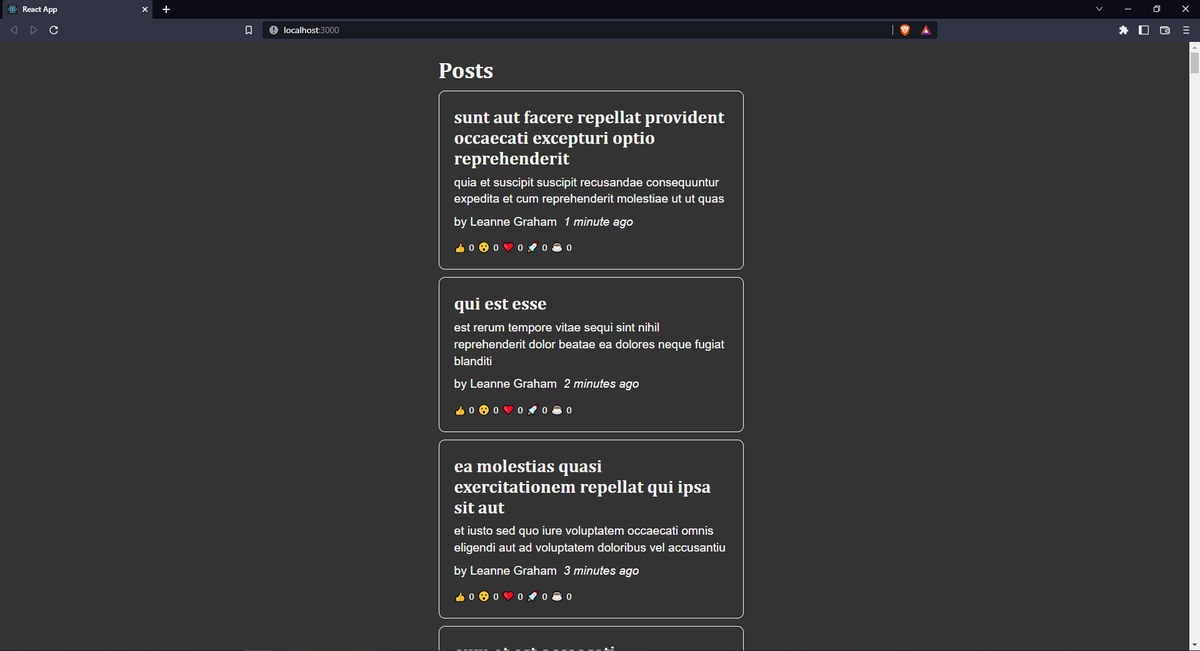Click the scrollbar up arrow
Viewport: 1200px width, 651px height.
coord(1194,46)
